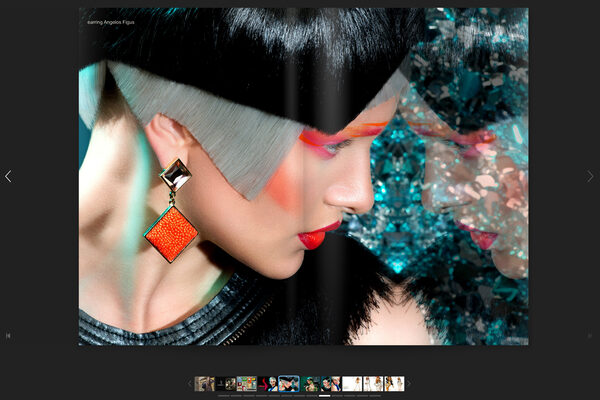Open the teal face and blue-white thumbnail

click(x=331, y=384)
